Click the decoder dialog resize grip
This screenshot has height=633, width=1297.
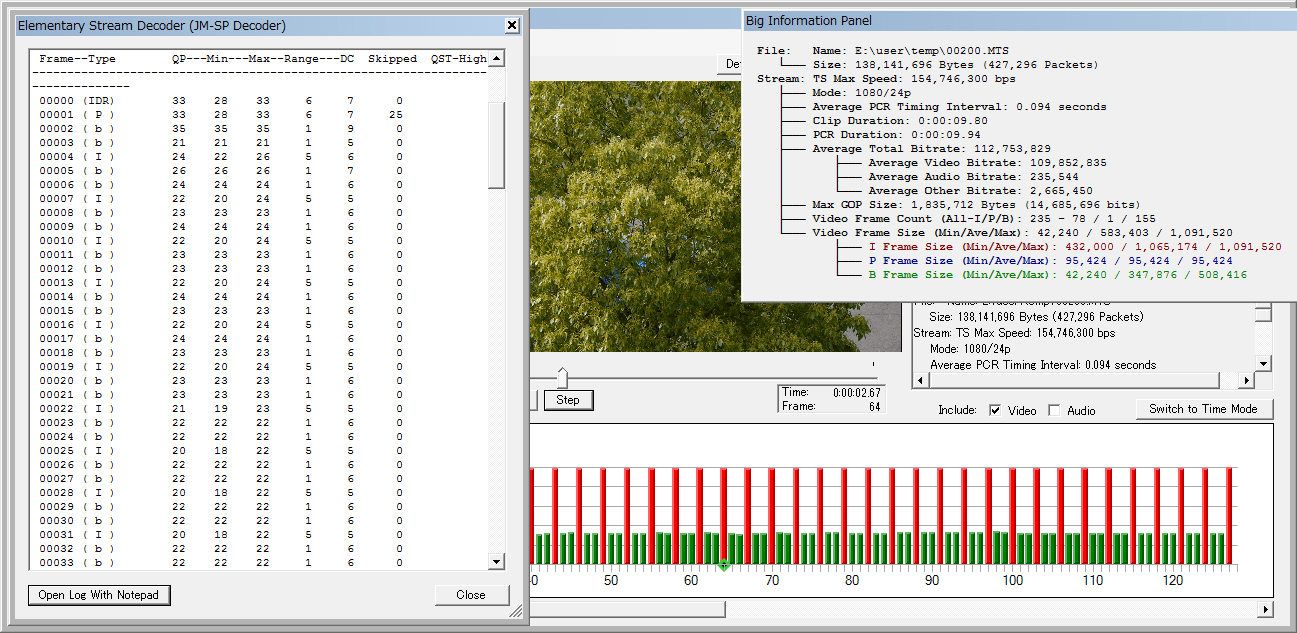pos(516,610)
